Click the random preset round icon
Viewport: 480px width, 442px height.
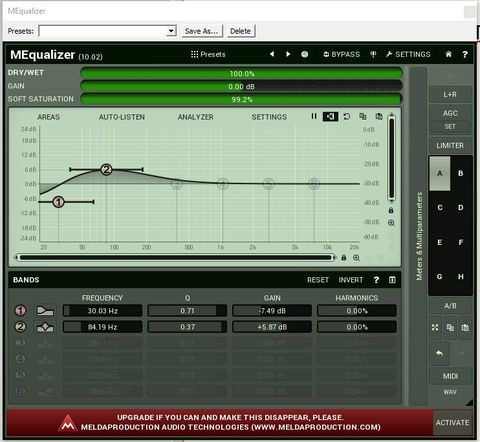pyautogui.click(x=304, y=54)
